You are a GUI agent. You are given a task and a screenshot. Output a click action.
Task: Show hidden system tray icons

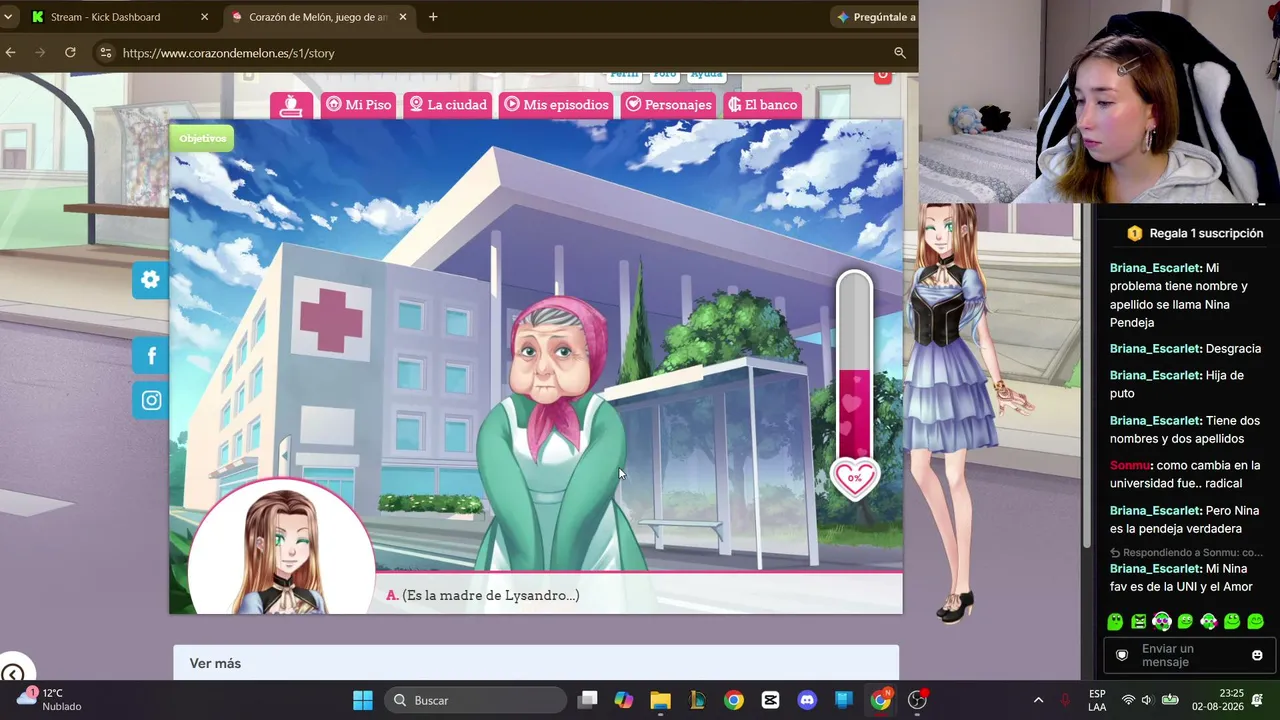pyautogui.click(x=1038, y=700)
